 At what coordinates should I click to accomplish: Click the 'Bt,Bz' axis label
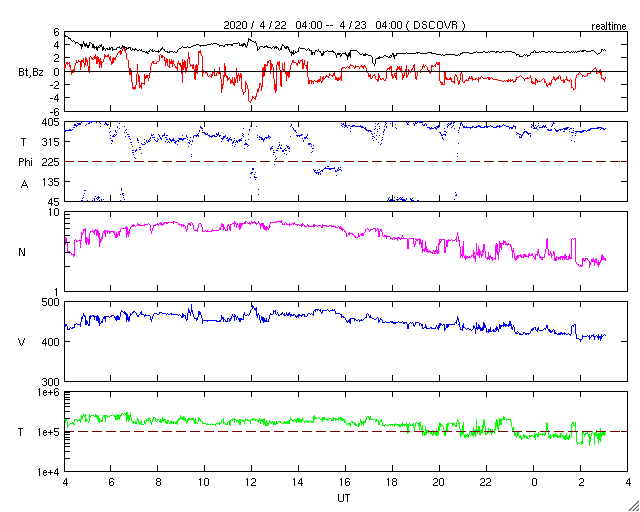point(31,73)
